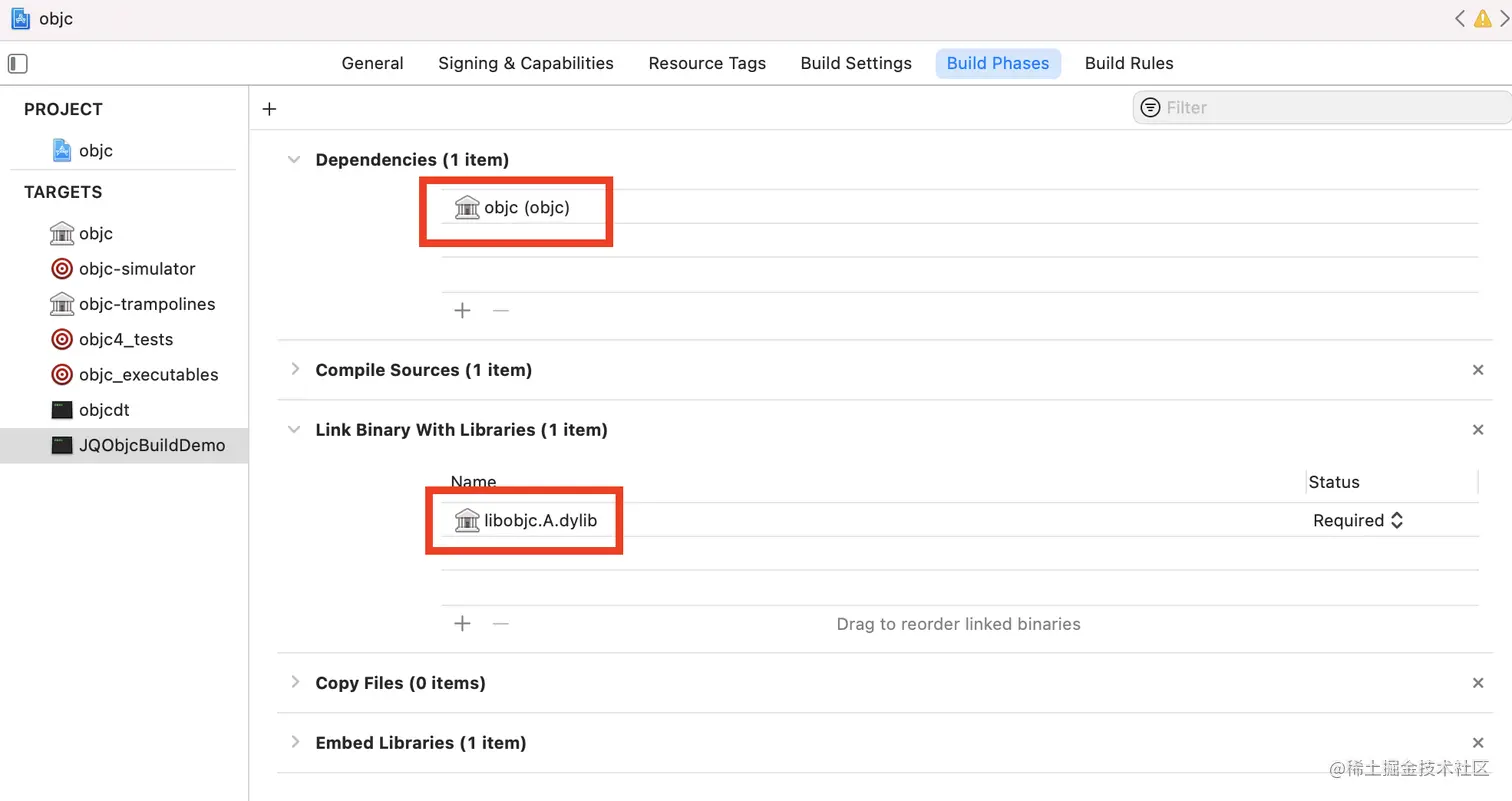Screen dimensions: 1512x801
Task: Expand the Copy Files section
Action: point(294,682)
